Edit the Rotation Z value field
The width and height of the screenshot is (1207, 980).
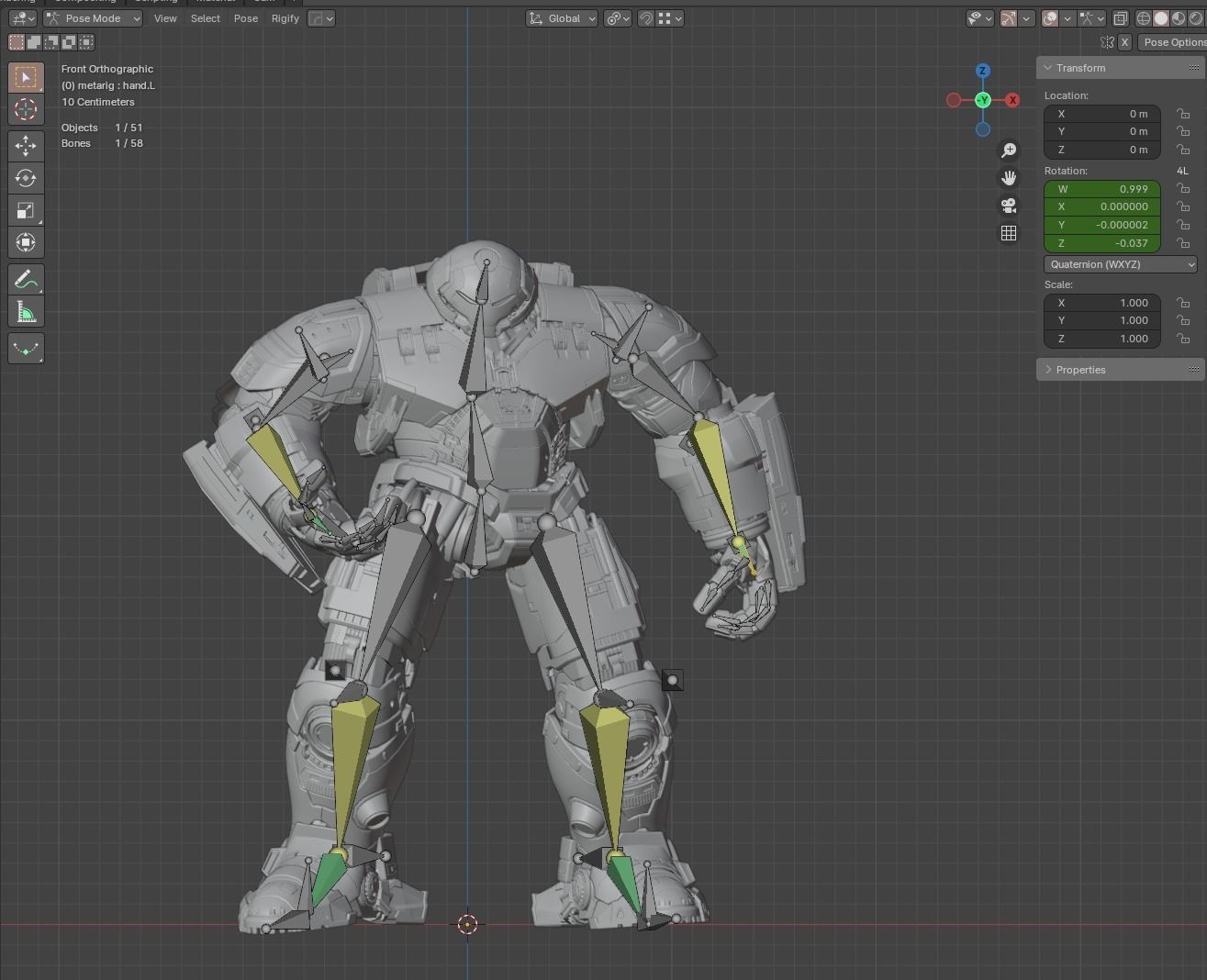coord(1102,243)
